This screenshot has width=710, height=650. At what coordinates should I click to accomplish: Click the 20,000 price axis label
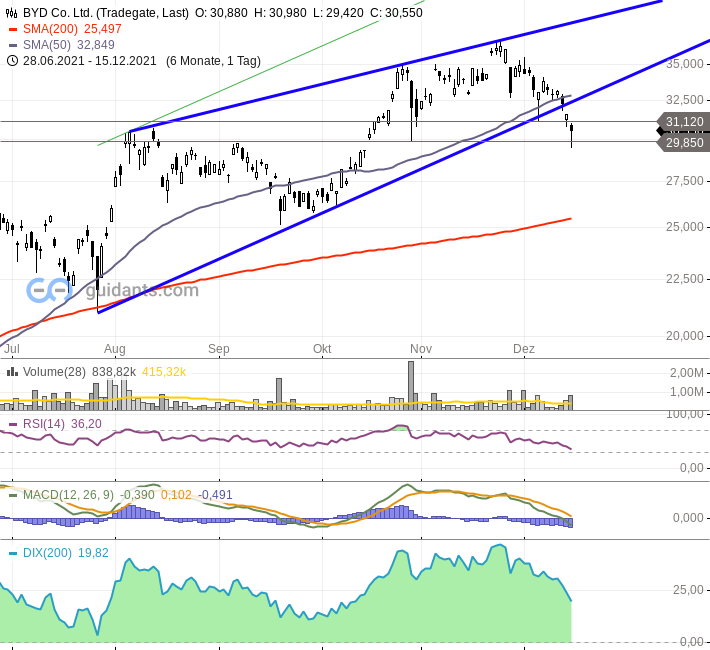point(685,336)
